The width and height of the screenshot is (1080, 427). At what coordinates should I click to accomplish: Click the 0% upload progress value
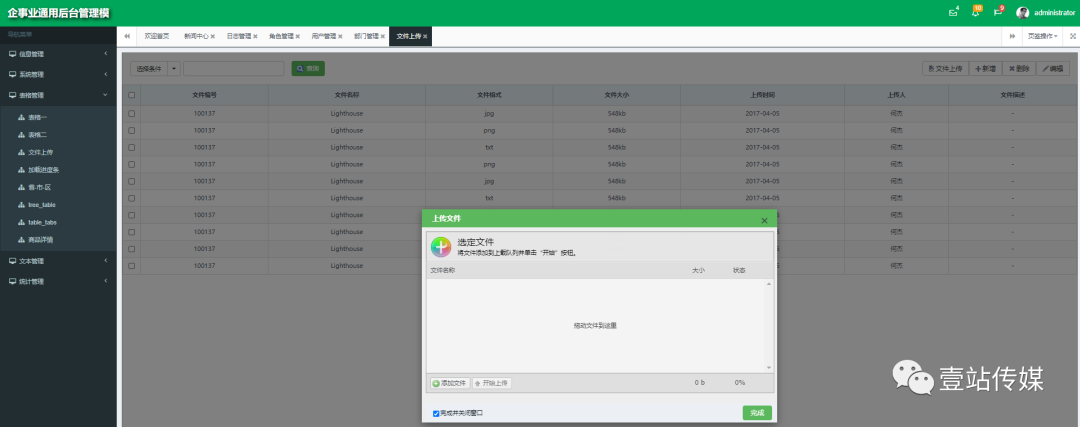tap(740, 382)
